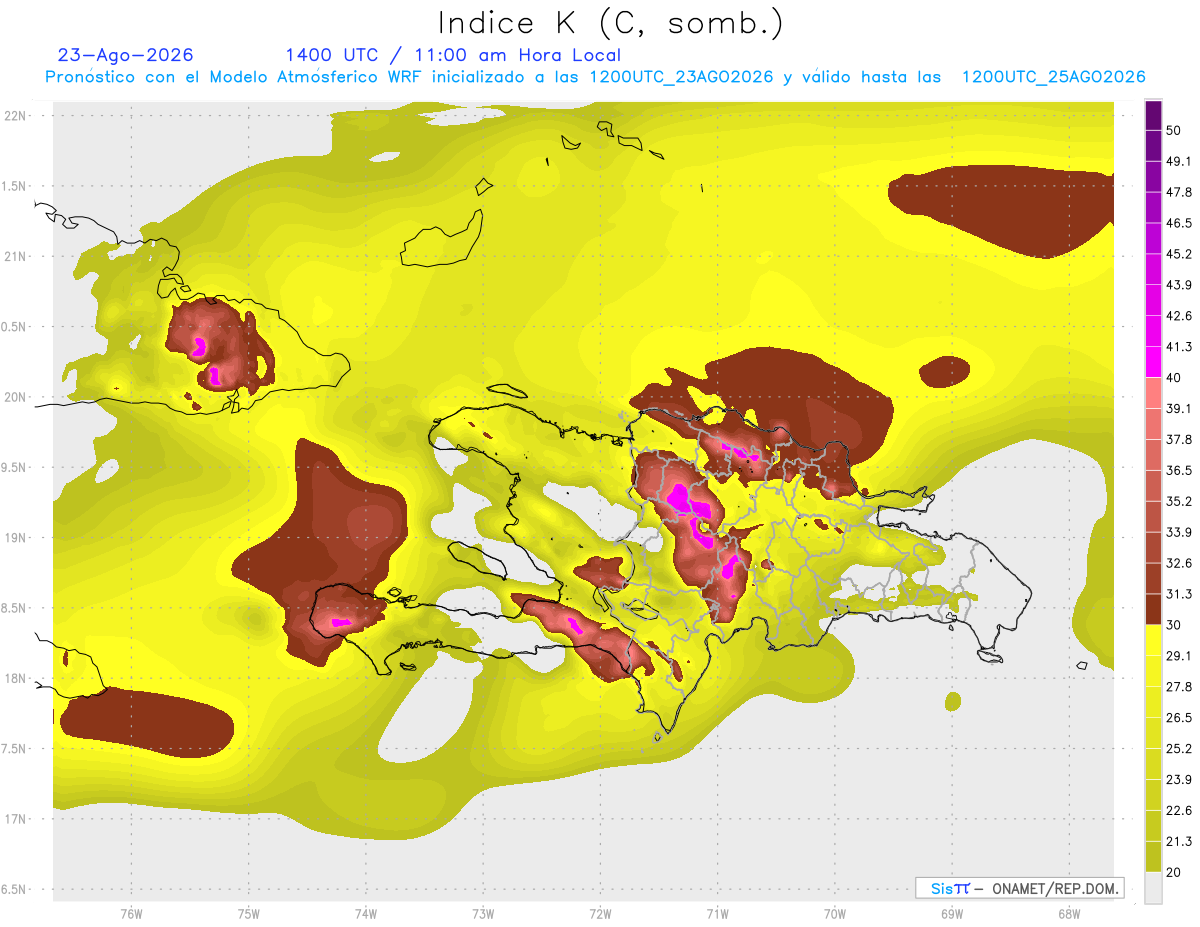Click the map title 'Indice K (C, somb.)'
Image resolution: width=1200 pixels, height=927 pixels.
point(611,24)
